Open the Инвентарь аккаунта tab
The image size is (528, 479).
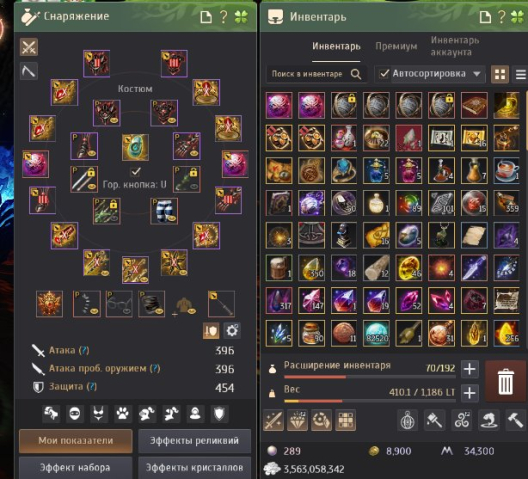455,46
